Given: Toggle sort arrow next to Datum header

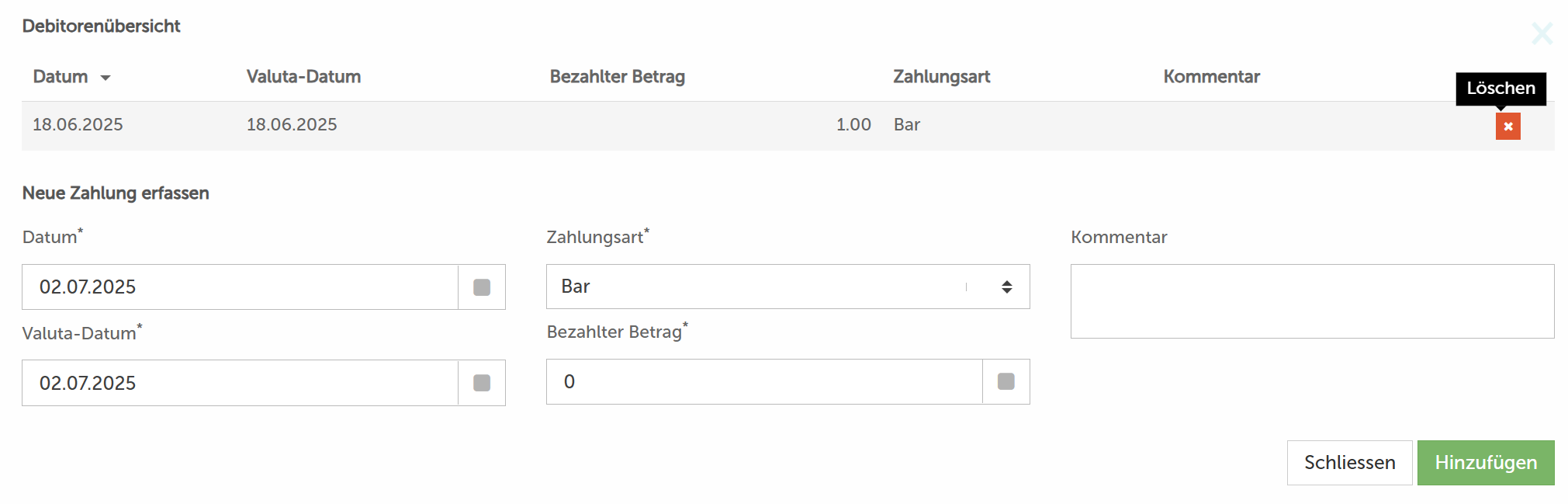Looking at the screenshot, I should pyautogui.click(x=106, y=78).
